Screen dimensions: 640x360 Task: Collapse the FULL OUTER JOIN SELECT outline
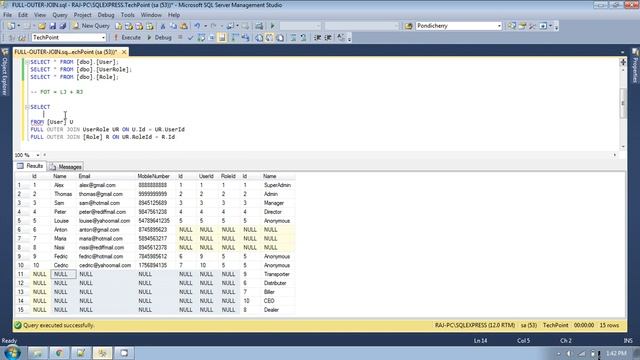[x=27, y=107]
